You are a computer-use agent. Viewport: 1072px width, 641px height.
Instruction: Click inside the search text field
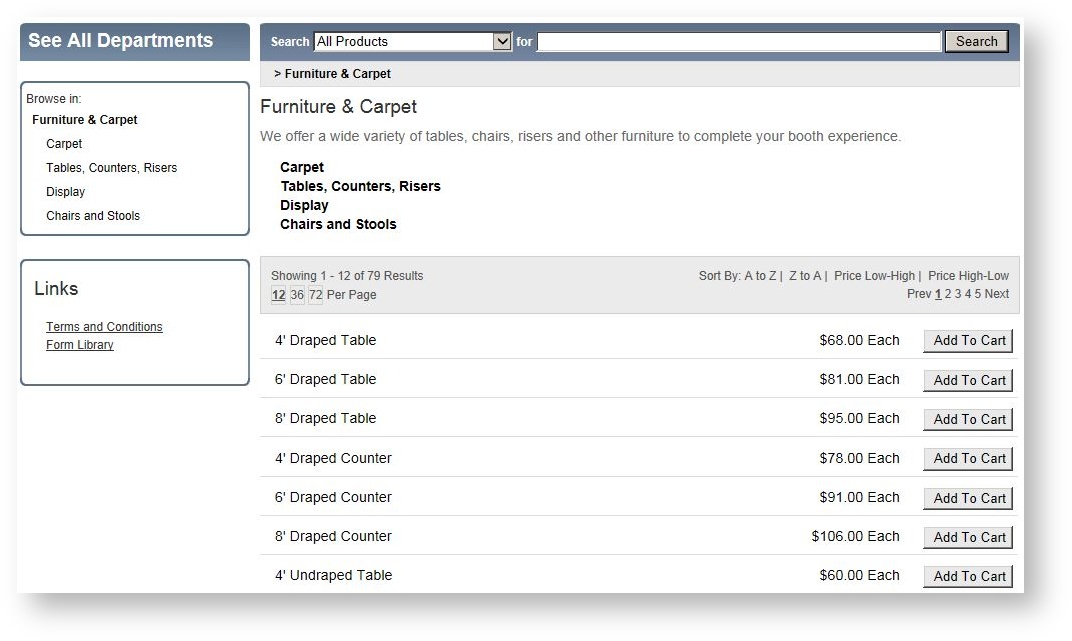coord(737,41)
